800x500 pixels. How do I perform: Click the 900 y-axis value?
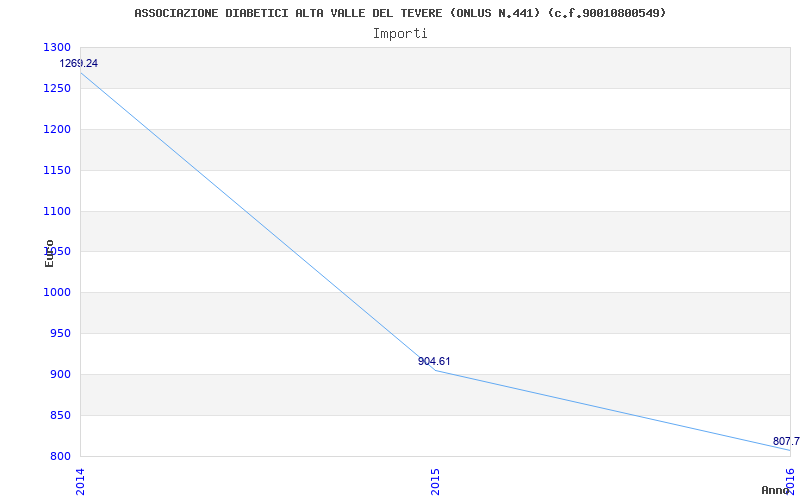coord(60,374)
